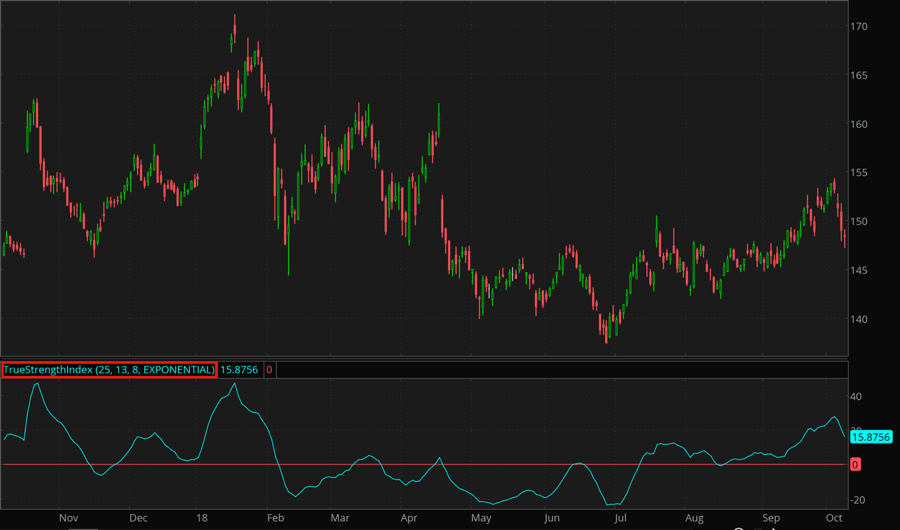Click the 160 level on price axis
Viewport: 900px width, 530px height.
tap(859, 125)
